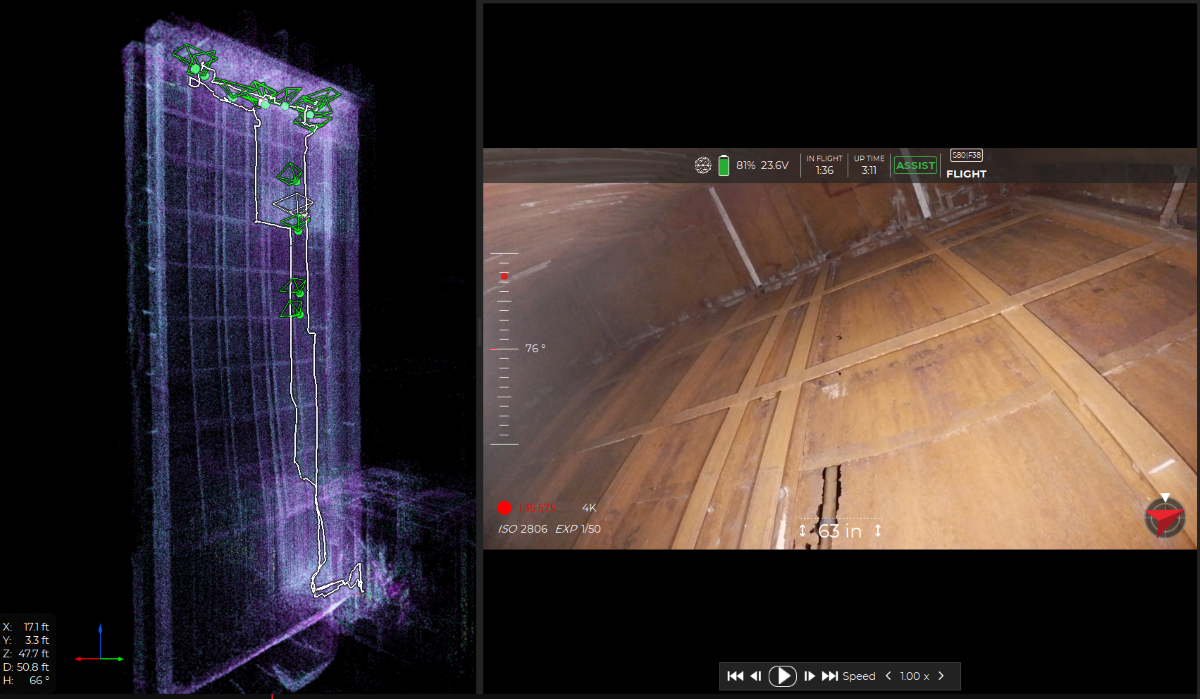Click the 76° camera pitch scale
The image size is (1200, 699).
[505, 348]
